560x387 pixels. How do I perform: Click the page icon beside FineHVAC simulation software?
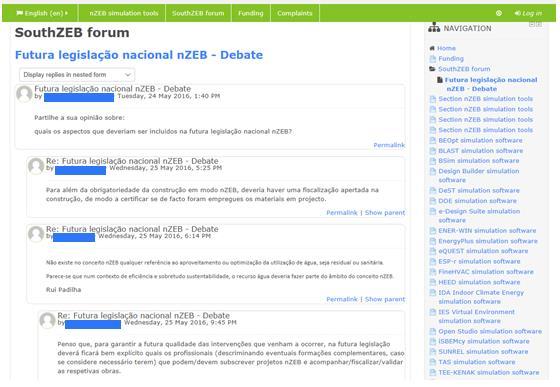click(433, 272)
